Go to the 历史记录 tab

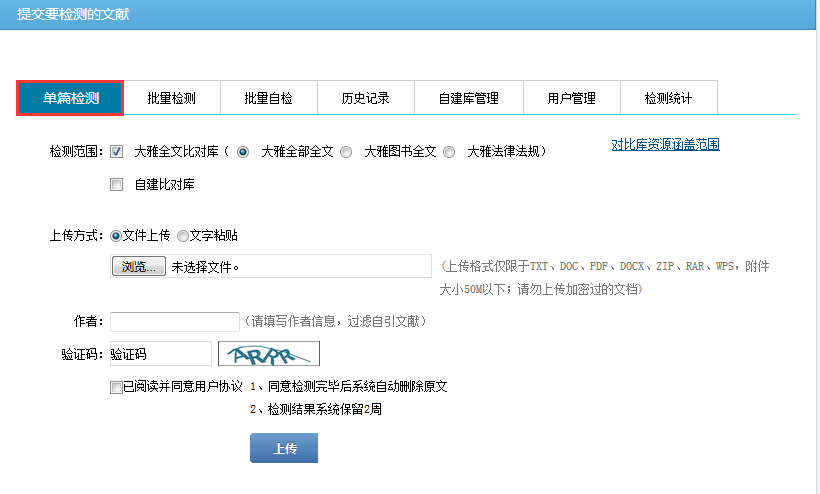365,98
